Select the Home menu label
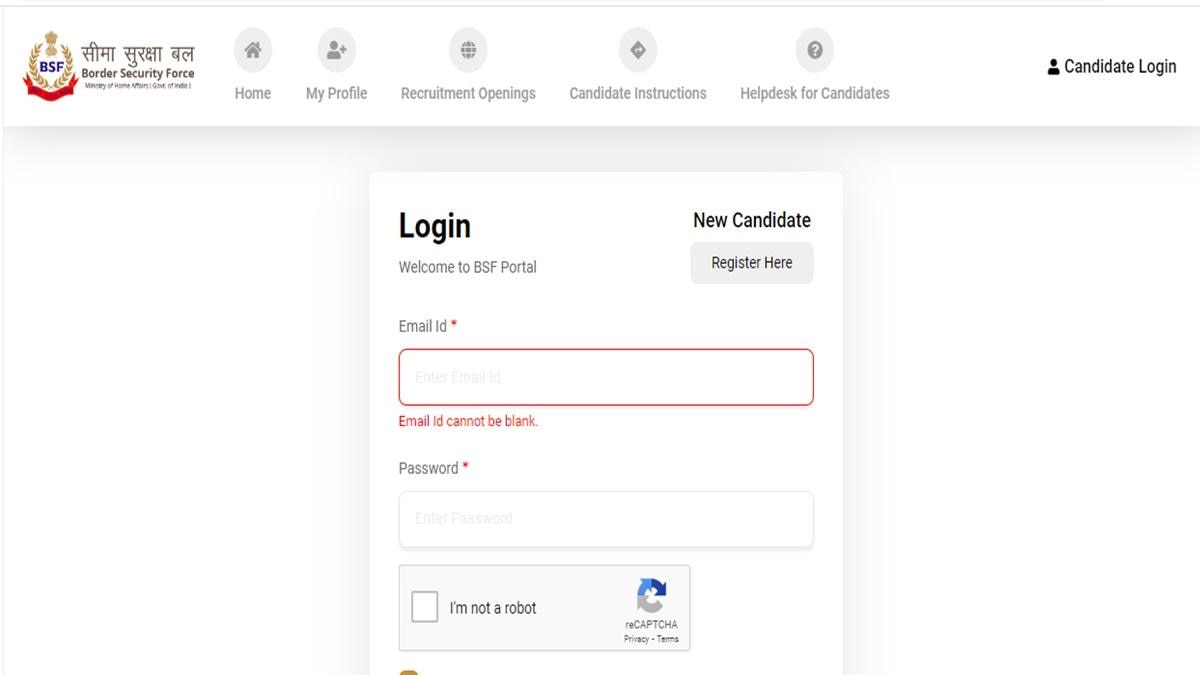Screen dimensions: 1200x675 (253, 92)
